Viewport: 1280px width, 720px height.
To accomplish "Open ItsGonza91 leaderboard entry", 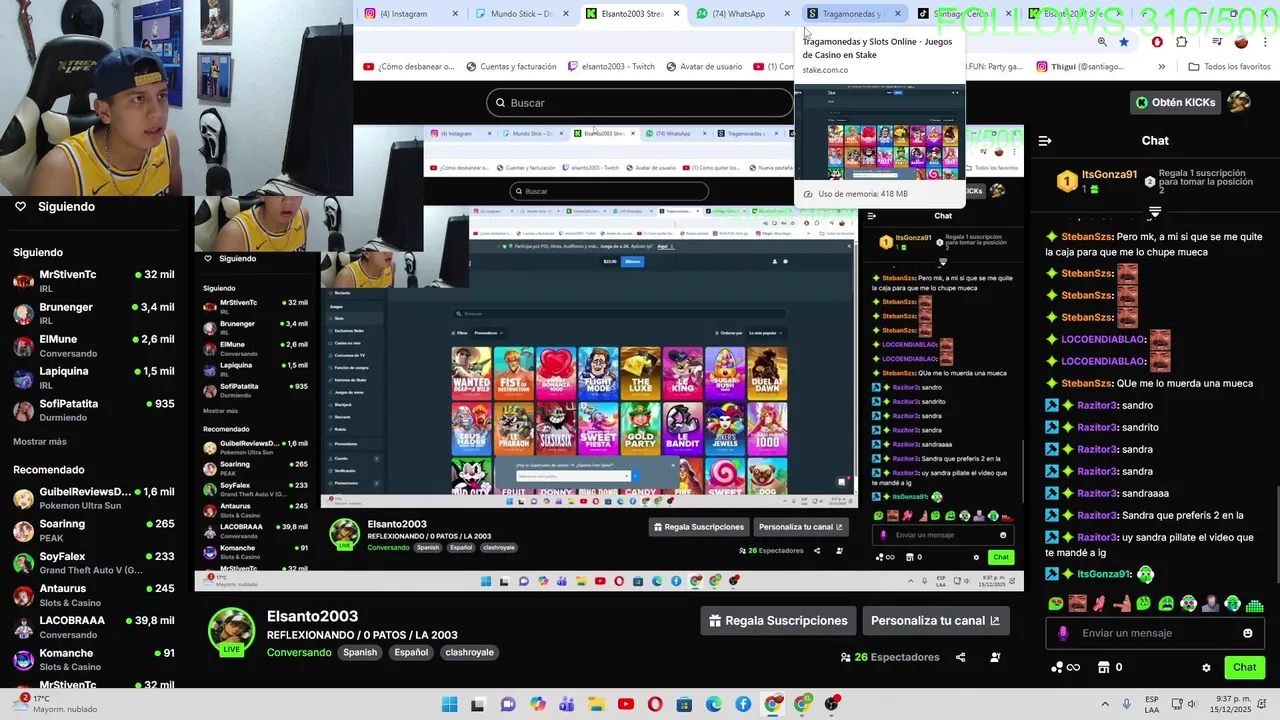I will point(1098,181).
